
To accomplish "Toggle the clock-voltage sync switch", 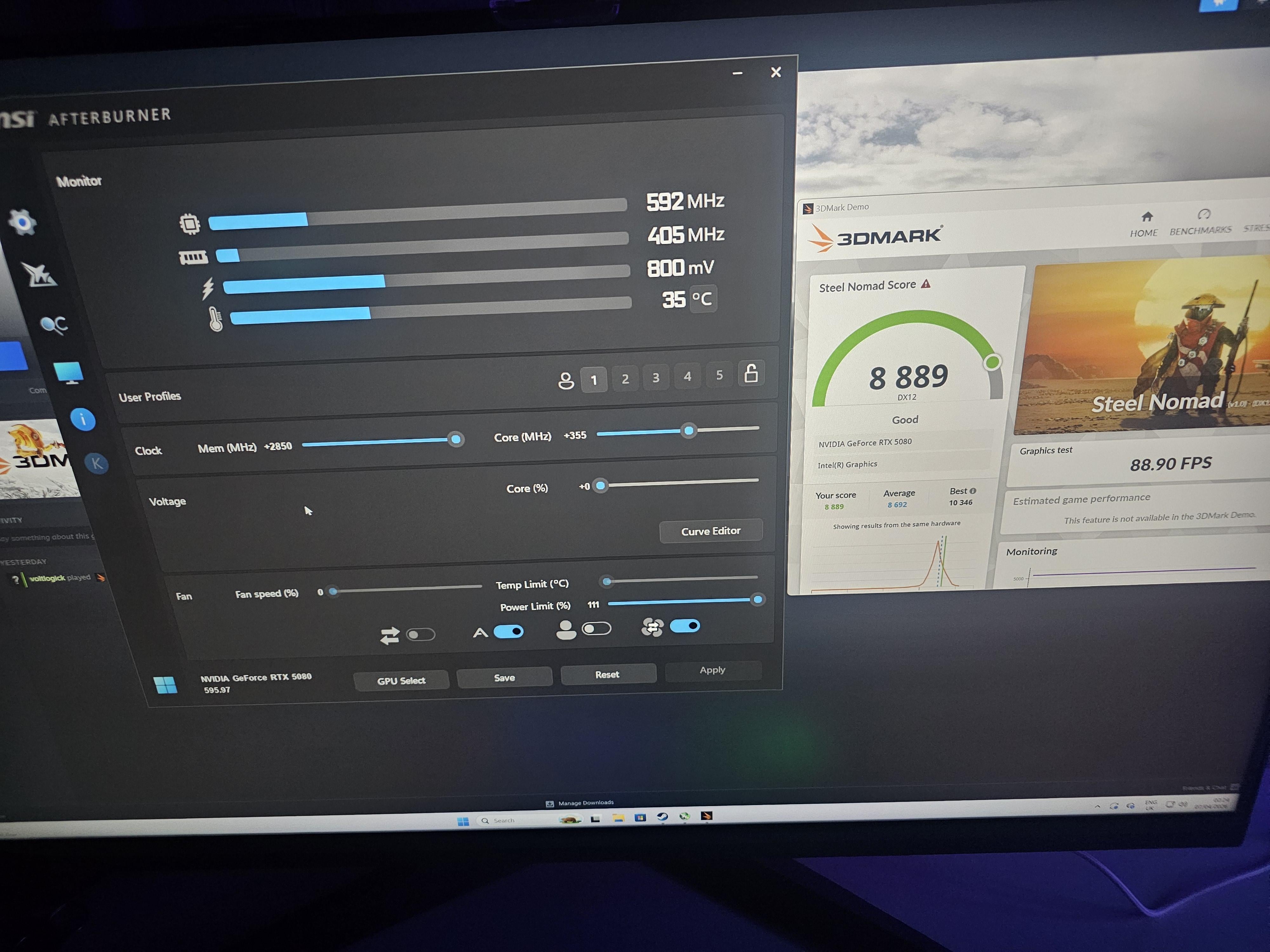I will (420, 634).
